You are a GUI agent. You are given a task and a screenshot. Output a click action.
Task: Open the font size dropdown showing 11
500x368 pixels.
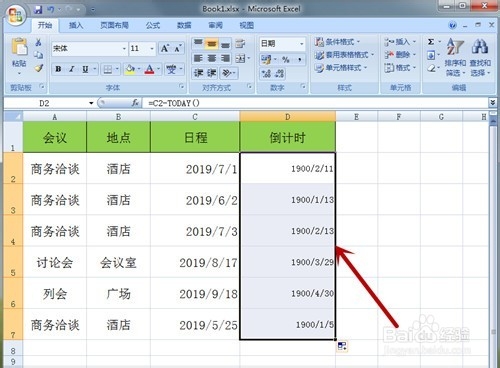click(x=152, y=49)
